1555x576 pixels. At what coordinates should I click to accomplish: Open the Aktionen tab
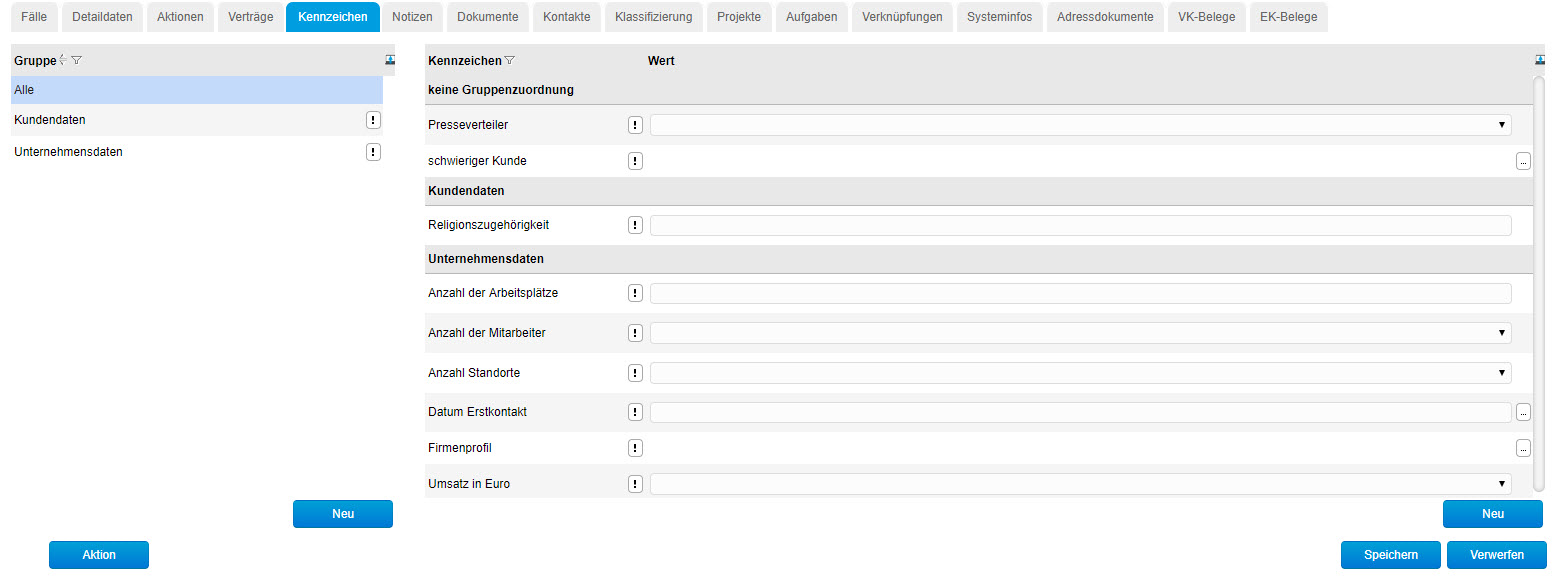coord(180,17)
